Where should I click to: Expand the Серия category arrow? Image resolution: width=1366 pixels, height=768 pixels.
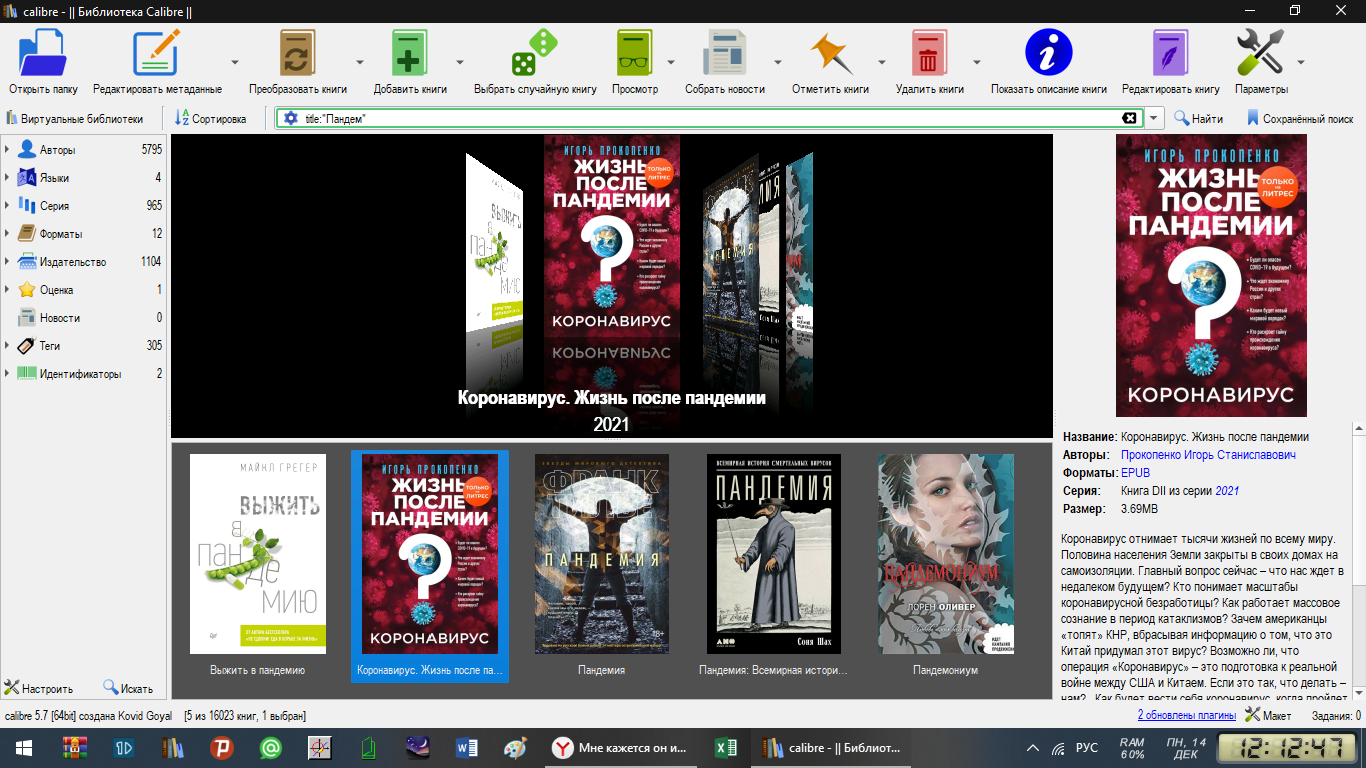[x=7, y=206]
